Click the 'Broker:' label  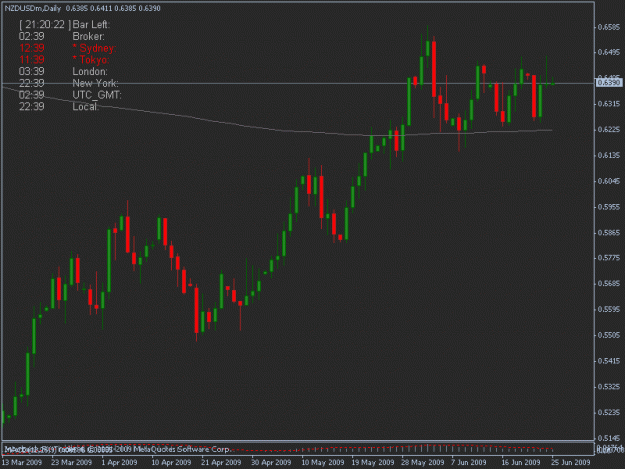tap(88, 37)
